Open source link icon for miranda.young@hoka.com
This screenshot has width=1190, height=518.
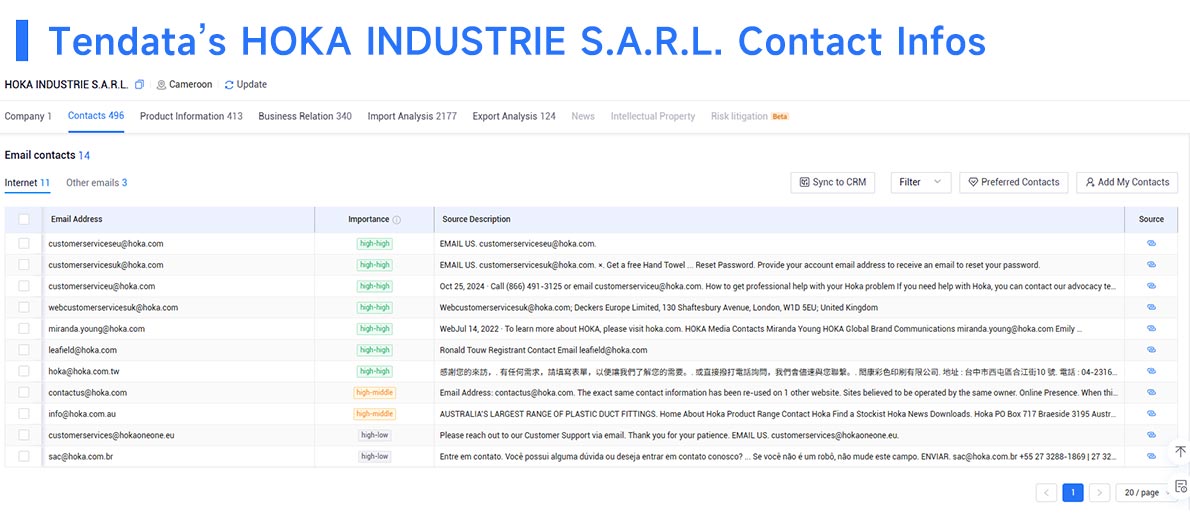tap(1151, 328)
